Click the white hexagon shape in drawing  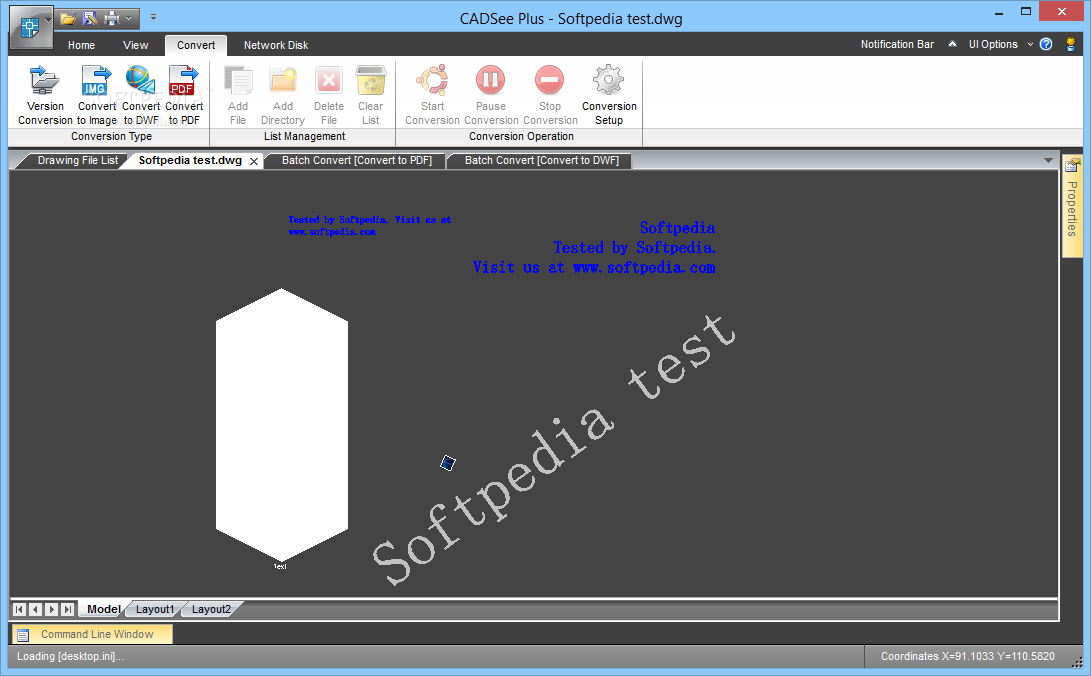coord(282,424)
